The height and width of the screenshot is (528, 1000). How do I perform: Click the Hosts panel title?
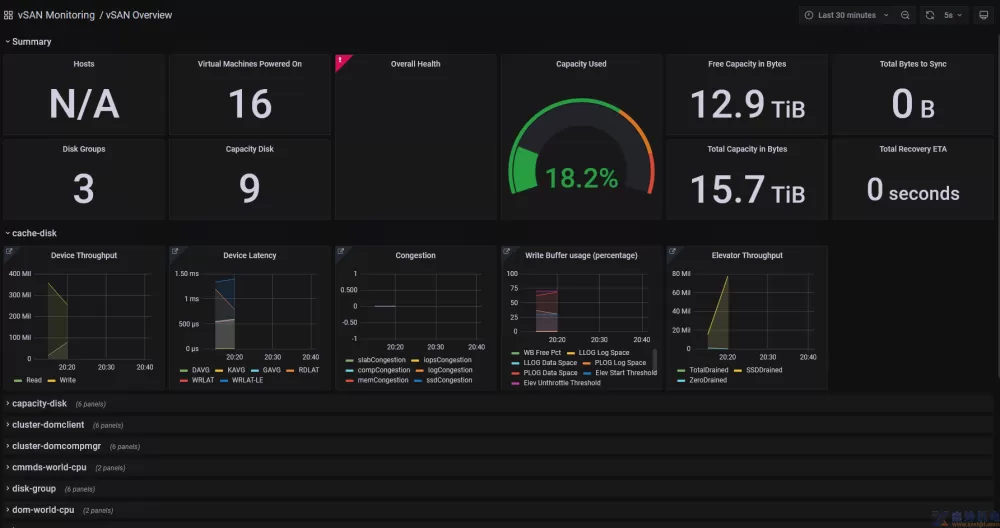pyautogui.click(x=84, y=64)
